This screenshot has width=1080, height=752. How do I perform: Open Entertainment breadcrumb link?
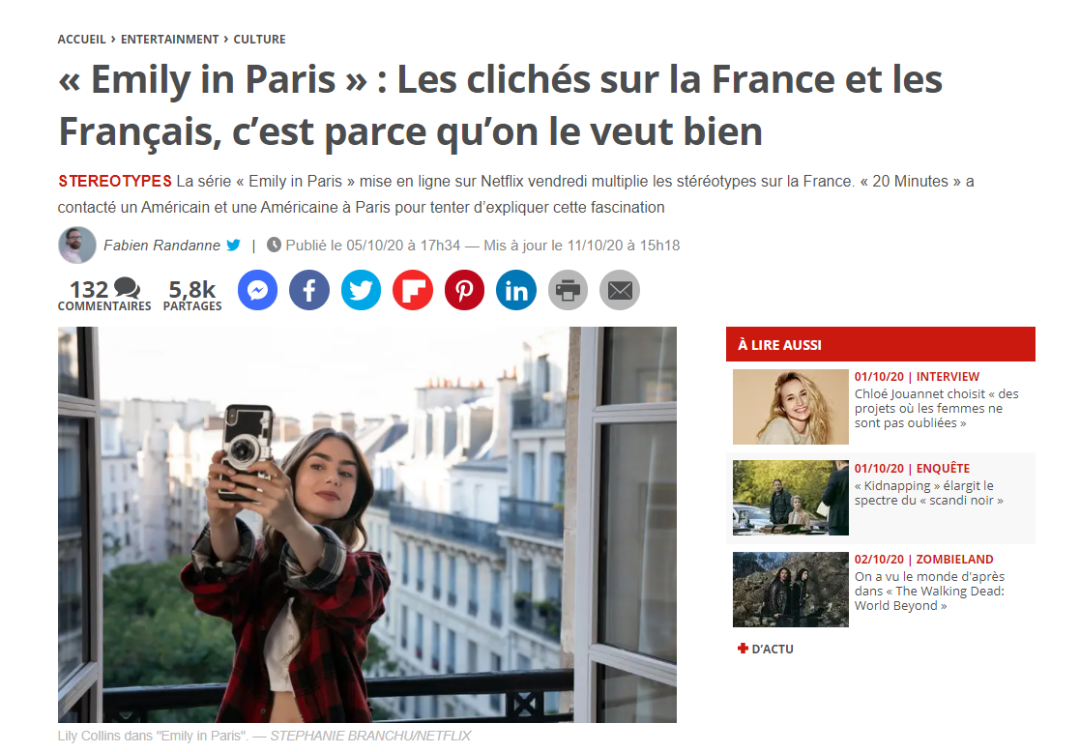(169, 39)
